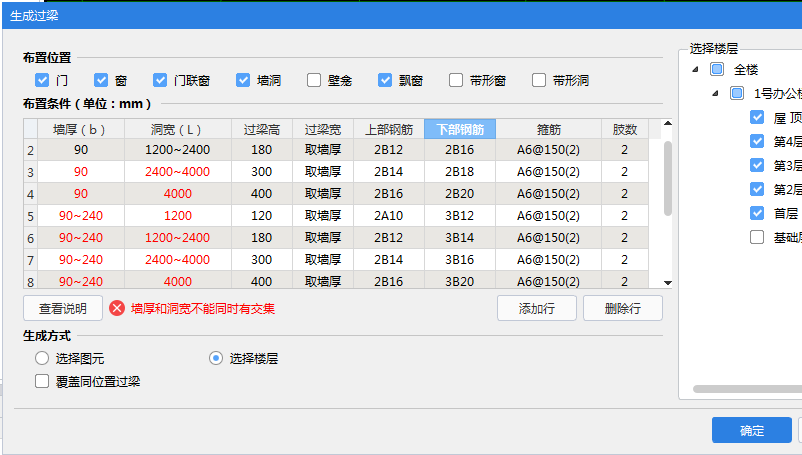Screen dimensions: 802x455
Task: Enable the 带形窗 checkbox
Action: coord(456,80)
